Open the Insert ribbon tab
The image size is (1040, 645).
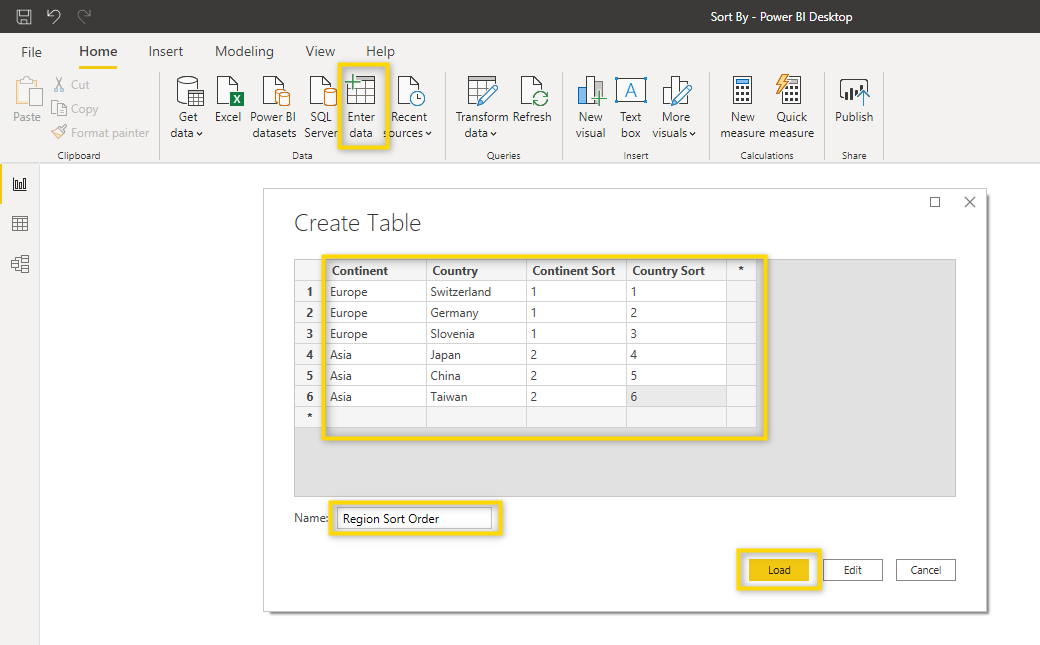click(x=165, y=51)
